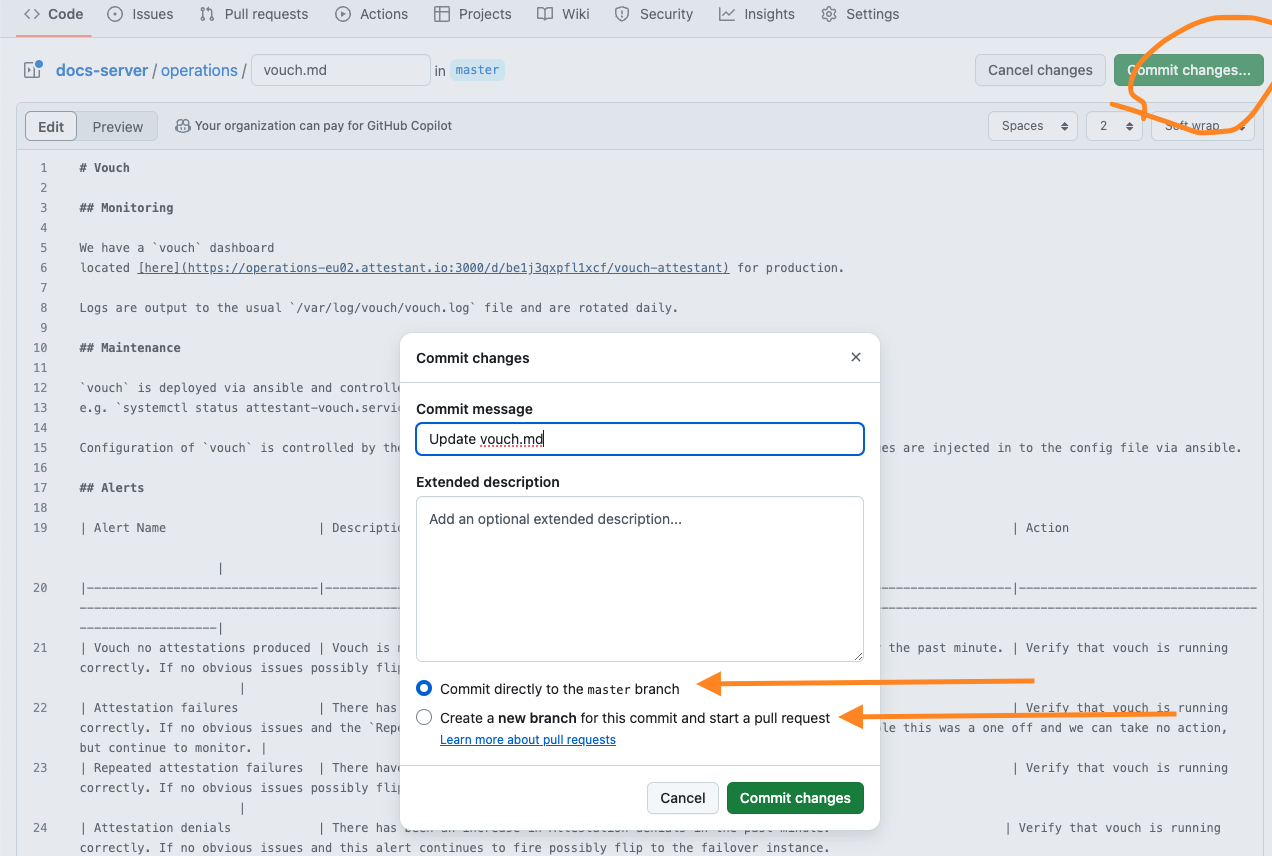Open the Security tab

point(653,14)
